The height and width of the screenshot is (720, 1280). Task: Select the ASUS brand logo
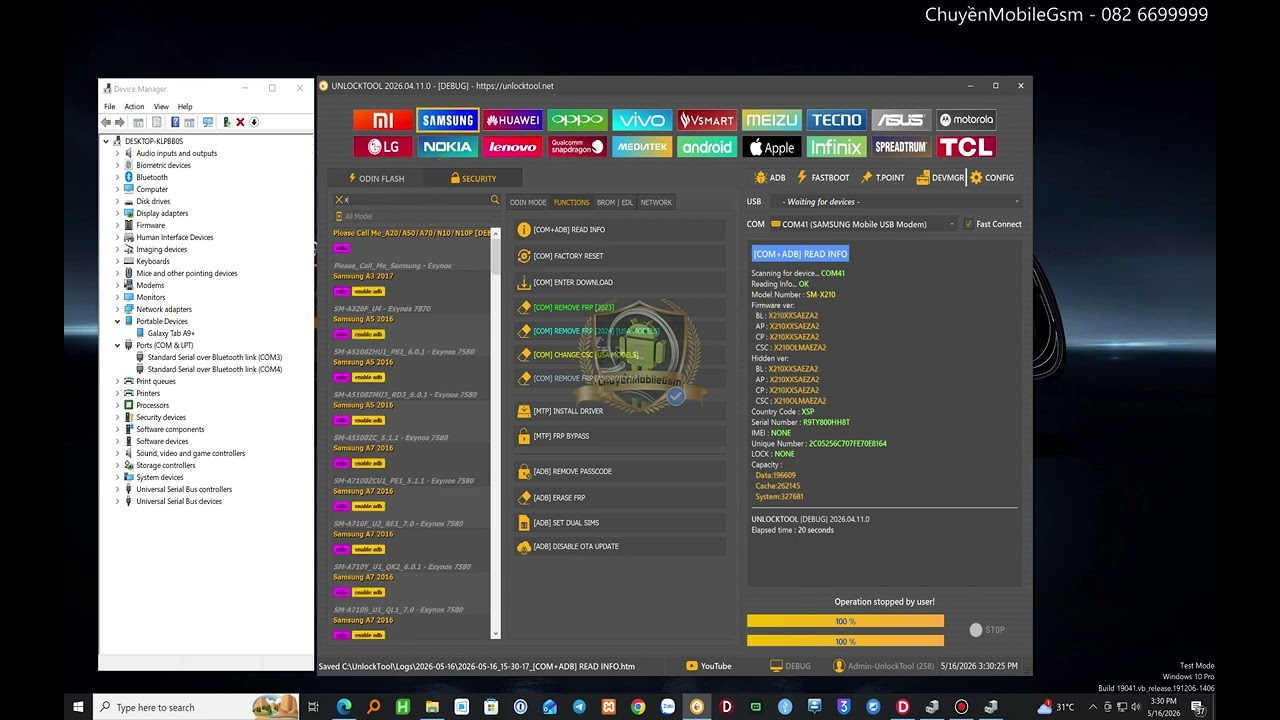[901, 120]
